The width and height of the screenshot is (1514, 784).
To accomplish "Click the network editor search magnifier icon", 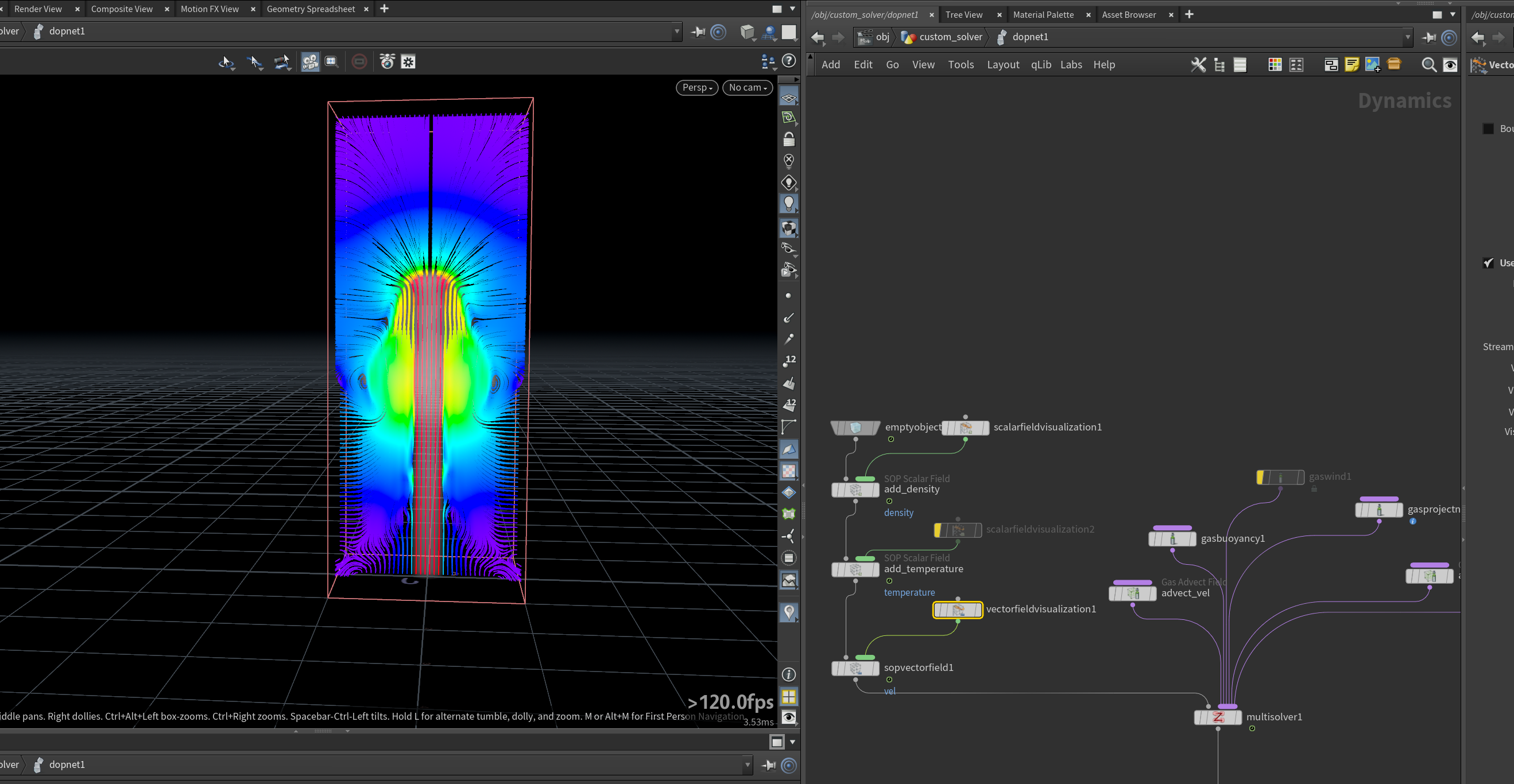I will (1429, 65).
